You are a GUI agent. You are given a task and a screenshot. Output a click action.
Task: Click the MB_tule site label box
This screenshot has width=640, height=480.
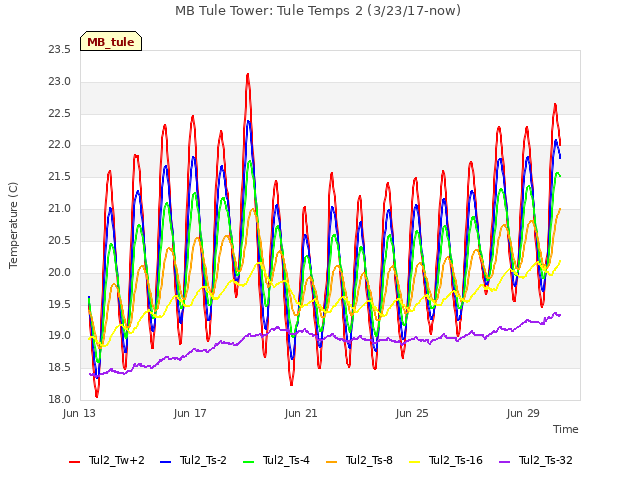click(x=111, y=41)
